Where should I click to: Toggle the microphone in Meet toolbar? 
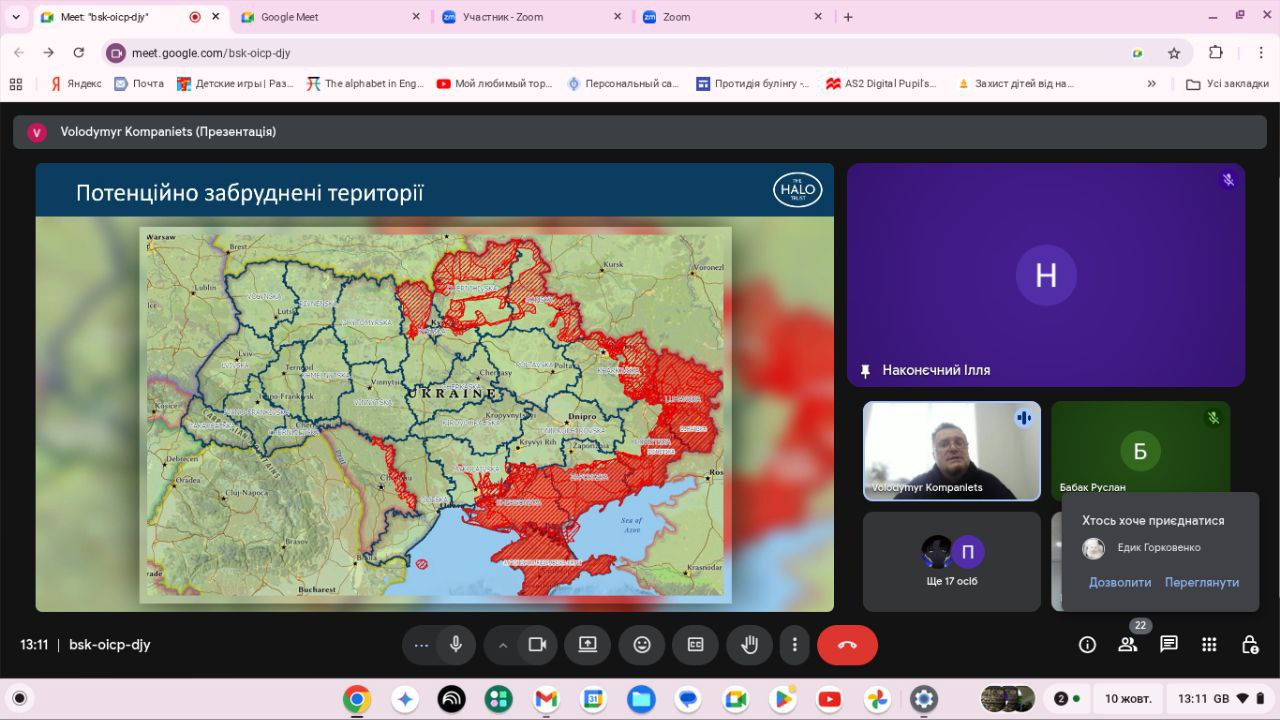pyautogui.click(x=456, y=645)
